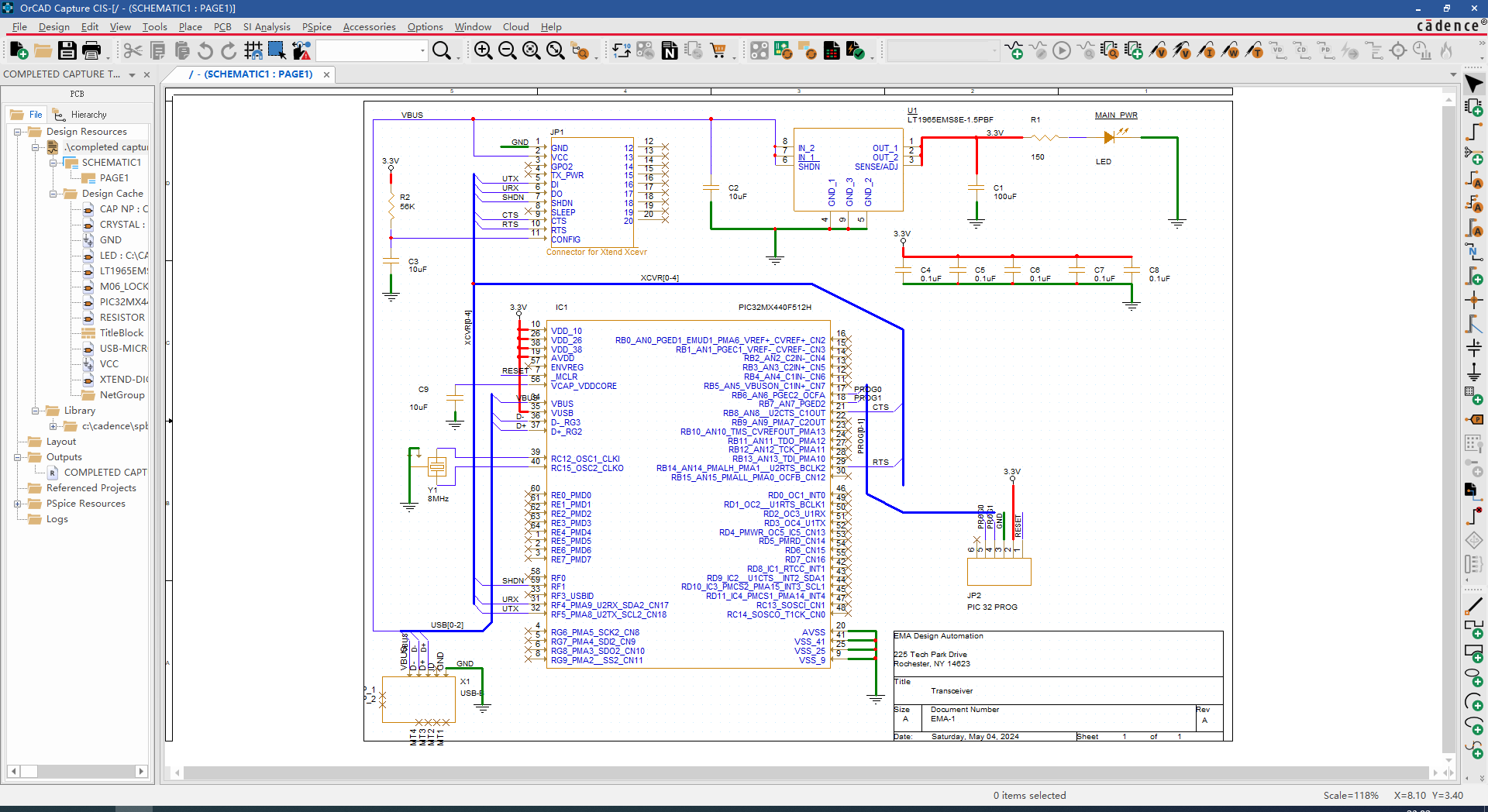Click the MAIN_PWR net label
The width and height of the screenshot is (1488, 812).
[1116, 115]
